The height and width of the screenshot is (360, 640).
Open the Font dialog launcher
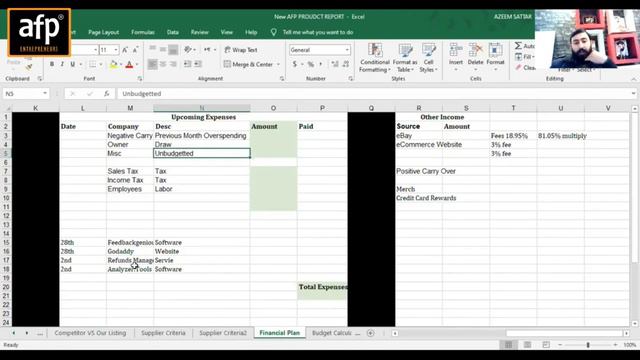[140, 79]
